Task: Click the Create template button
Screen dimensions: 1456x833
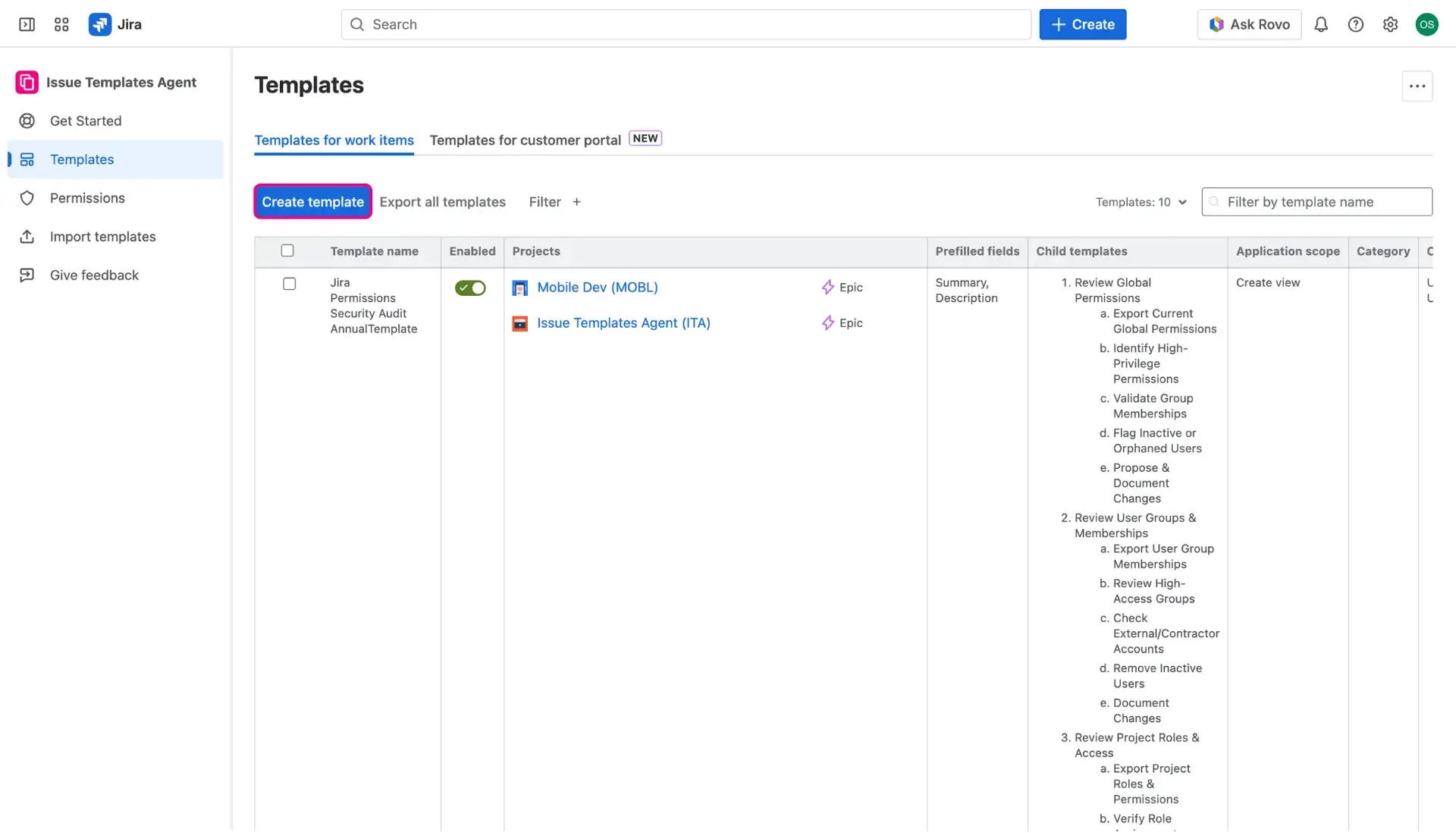Action: (312, 202)
